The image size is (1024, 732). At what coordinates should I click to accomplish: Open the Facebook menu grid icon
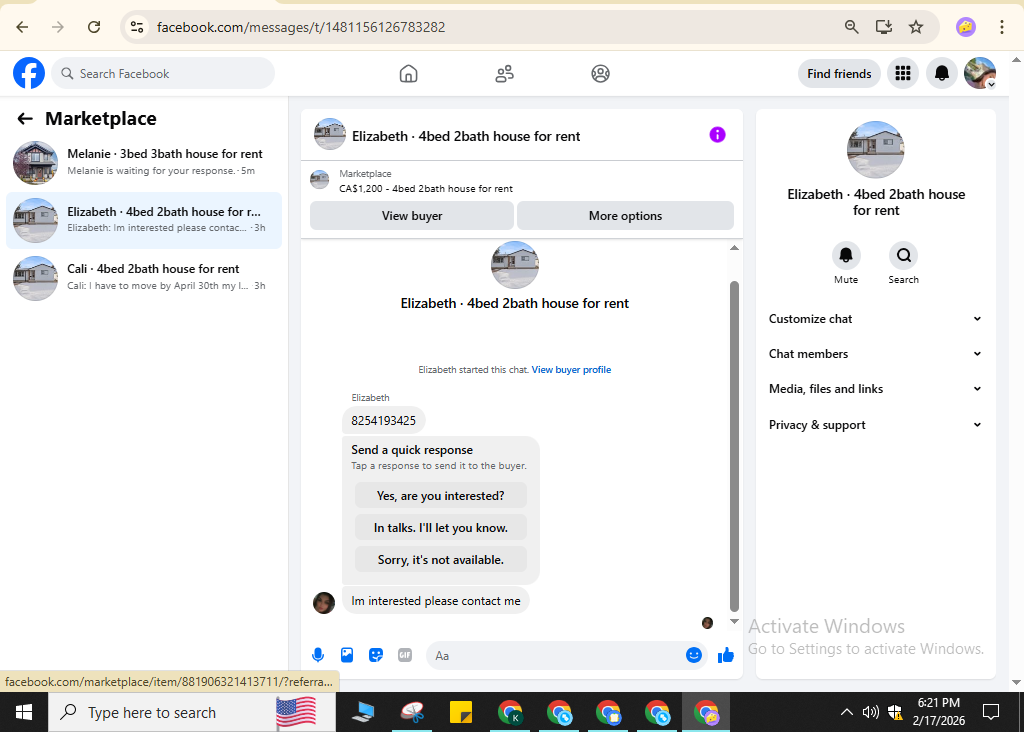click(903, 73)
